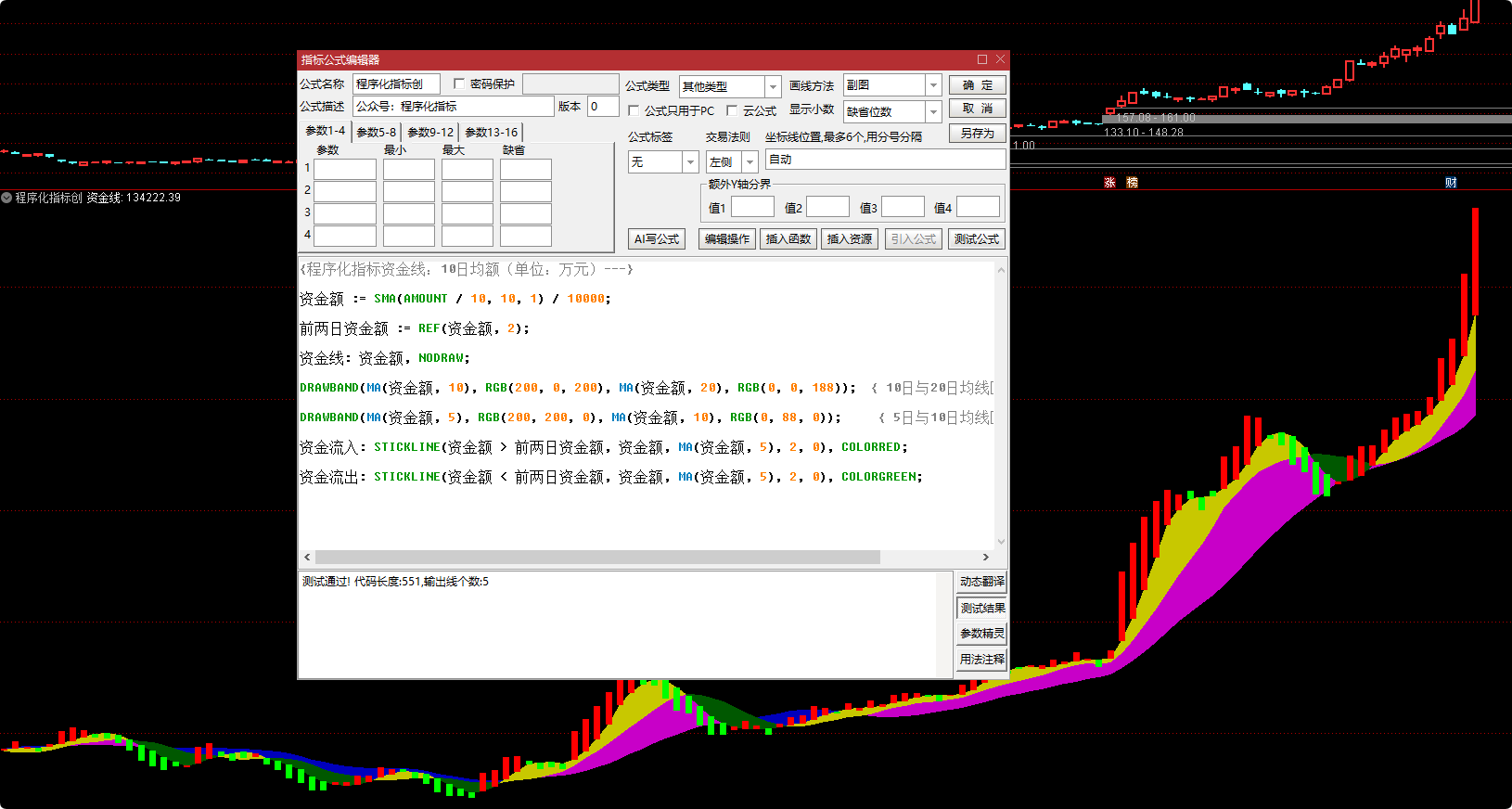Select the 参数13-16 tab
The height and width of the screenshot is (809, 1512).
pyautogui.click(x=492, y=133)
